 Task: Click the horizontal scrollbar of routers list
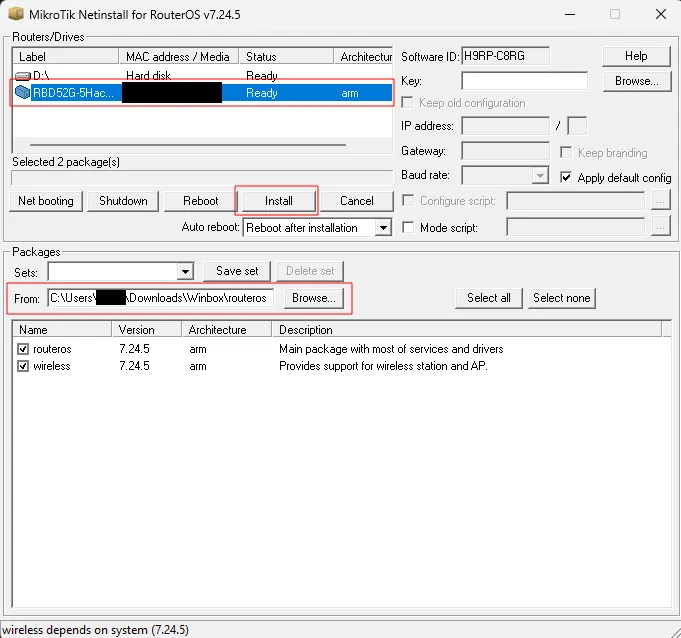click(x=188, y=145)
